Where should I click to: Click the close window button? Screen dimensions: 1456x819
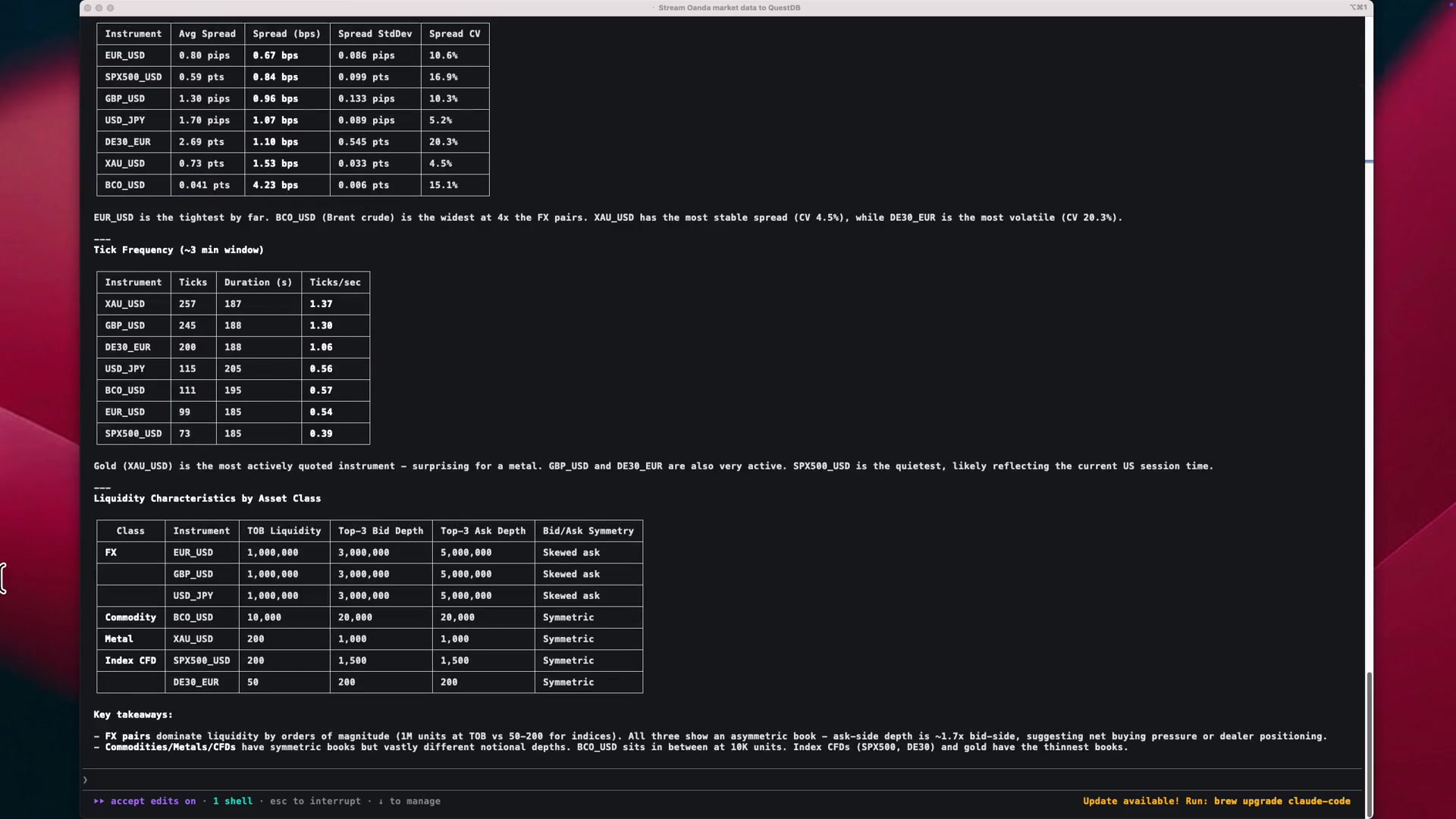point(87,8)
